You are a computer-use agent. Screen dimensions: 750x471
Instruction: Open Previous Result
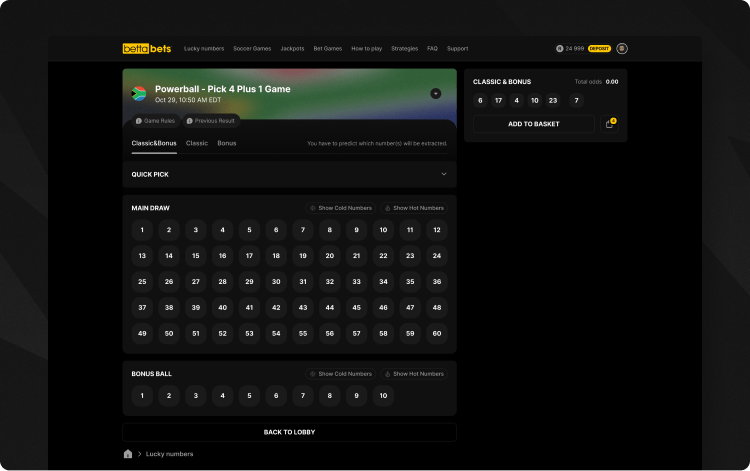[211, 121]
